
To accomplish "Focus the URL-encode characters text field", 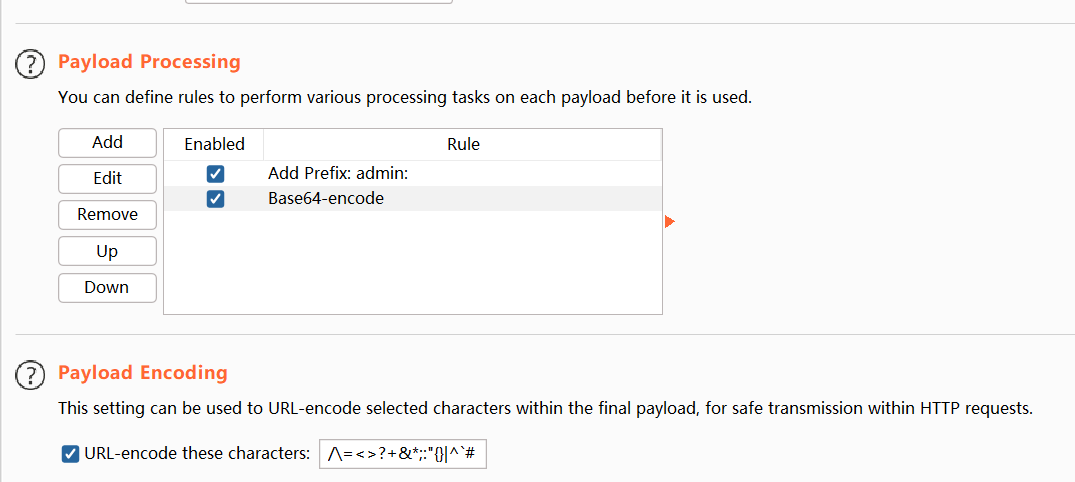I will pyautogui.click(x=403, y=455).
